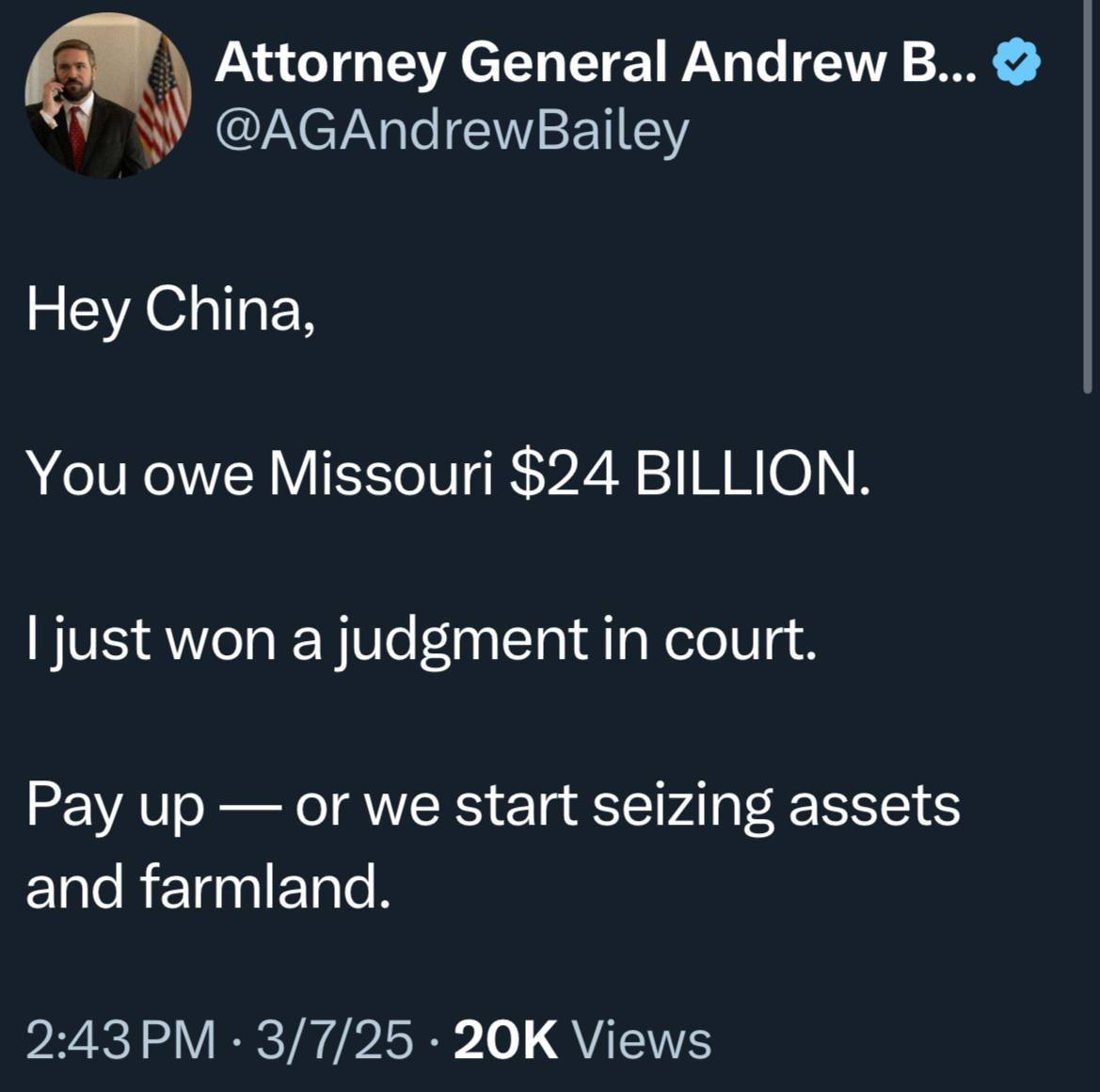Select the 'Pay up — or we start seizing assets' line
The image size is (1100, 1092).
(493, 807)
